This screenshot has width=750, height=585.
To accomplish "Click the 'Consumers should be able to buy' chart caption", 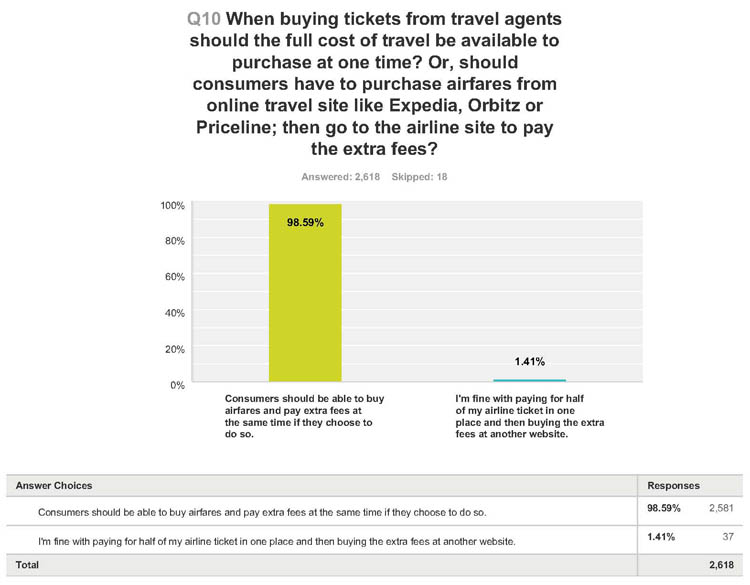I will pos(305,416).
